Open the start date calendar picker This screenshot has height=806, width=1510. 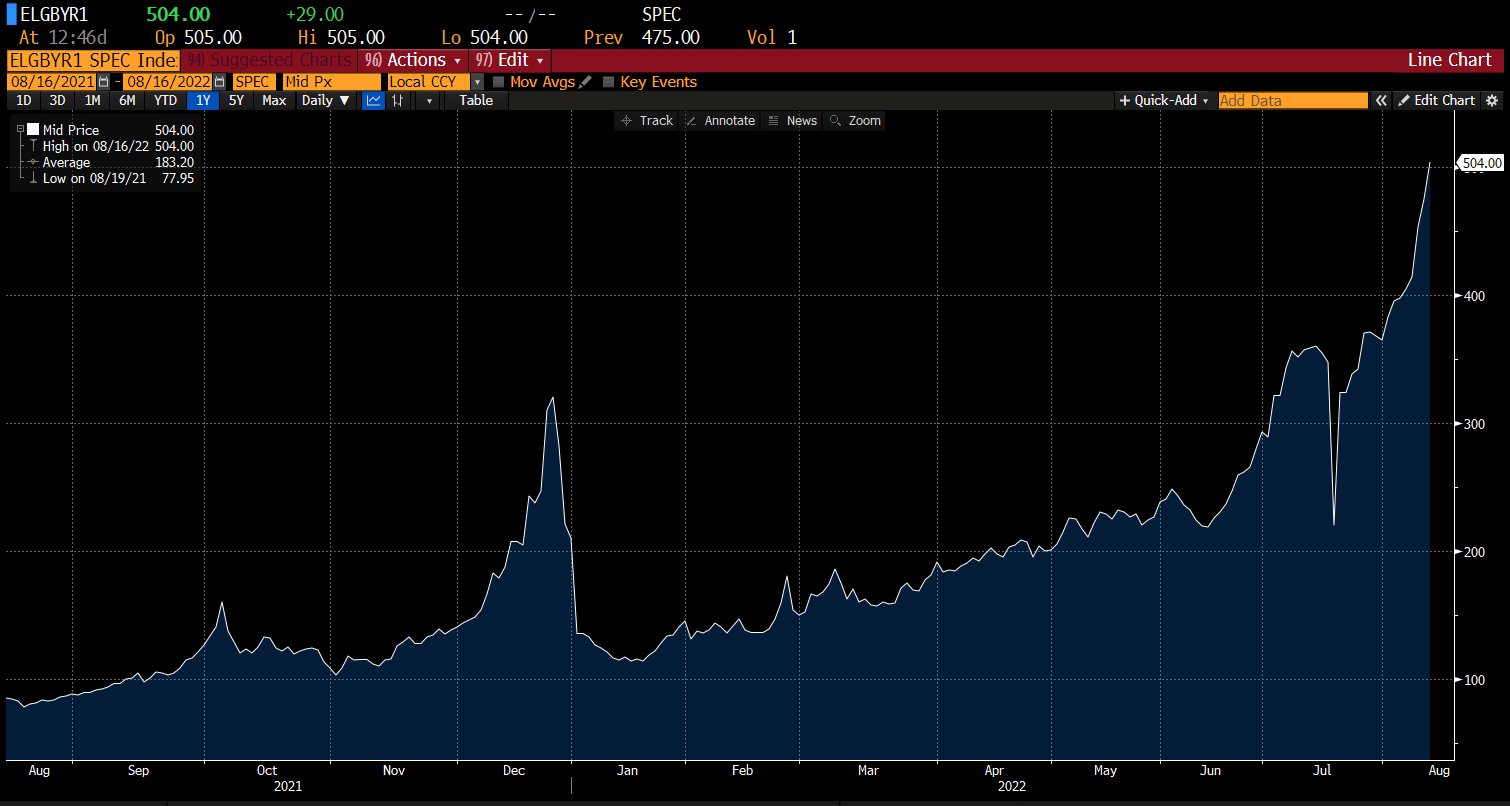click(104, 82)
